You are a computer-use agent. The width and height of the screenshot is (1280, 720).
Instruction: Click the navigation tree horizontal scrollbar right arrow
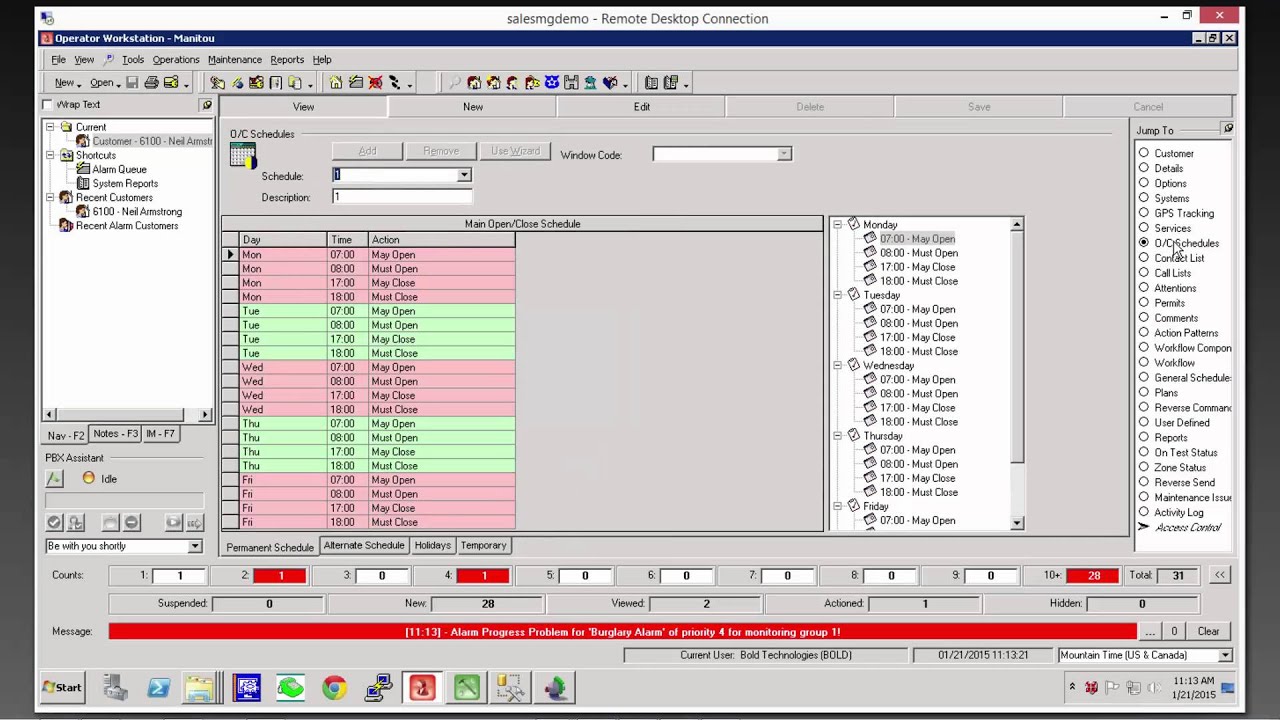pyautogui.click(x=205, y=414)
